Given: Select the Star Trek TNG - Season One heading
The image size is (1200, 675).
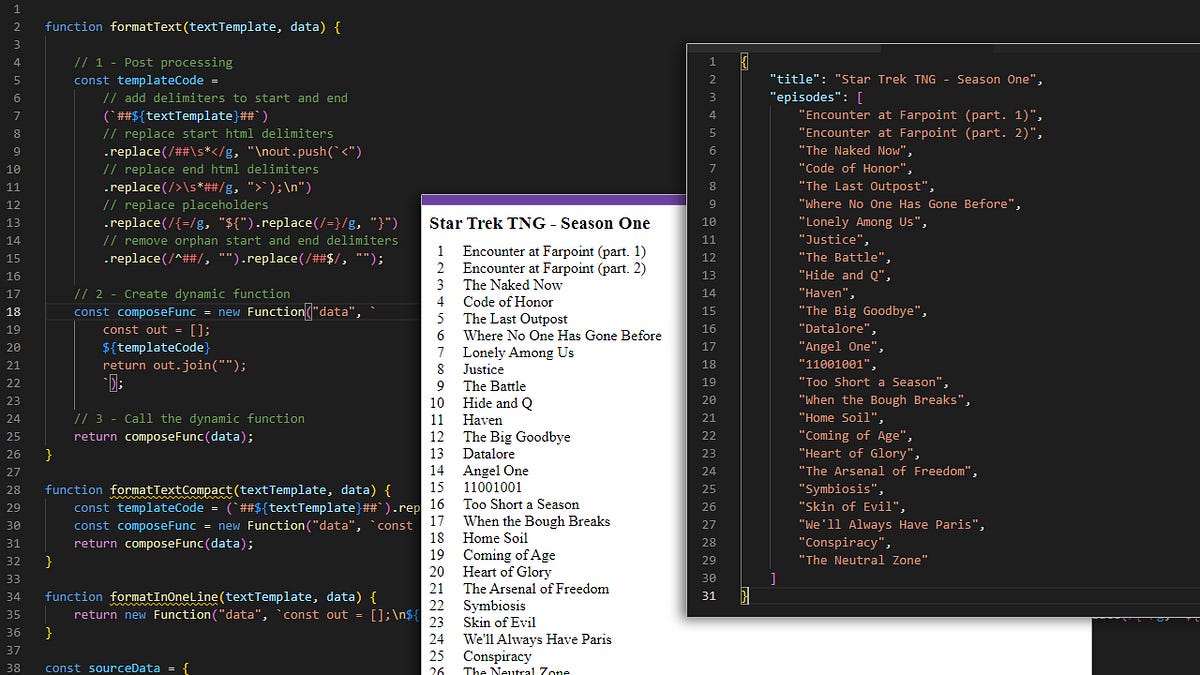Looking at the screenshot, I should pos(539,223).
